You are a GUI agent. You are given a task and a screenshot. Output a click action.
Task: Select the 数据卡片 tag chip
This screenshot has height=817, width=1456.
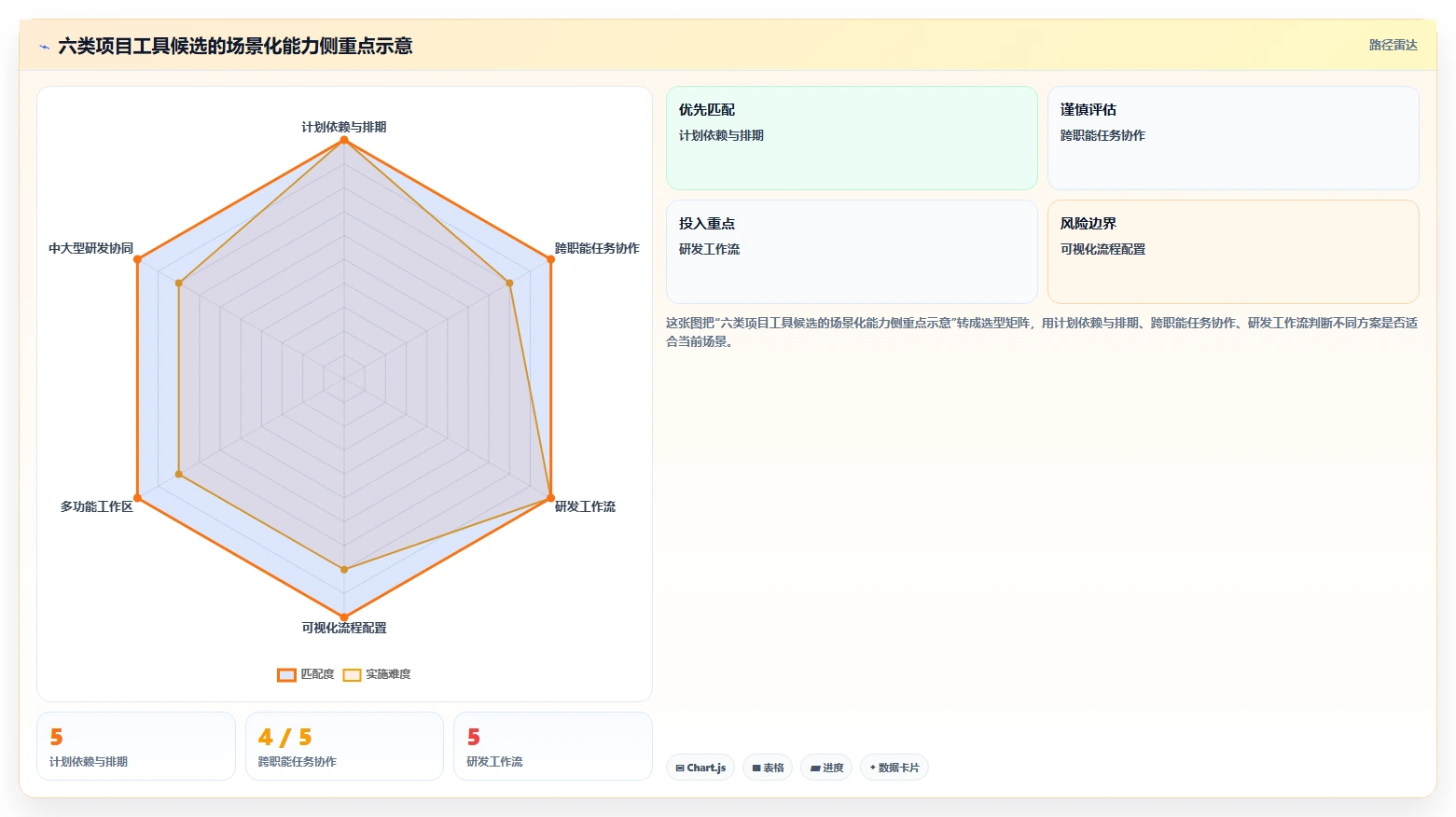[894, 768]
